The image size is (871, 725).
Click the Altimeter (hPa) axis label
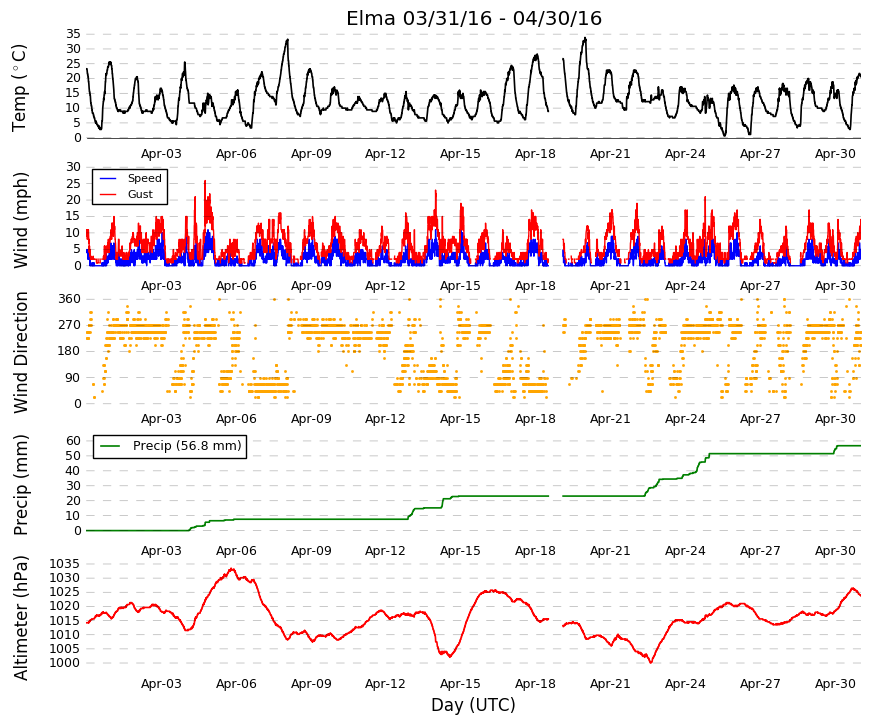click(20, 617)
